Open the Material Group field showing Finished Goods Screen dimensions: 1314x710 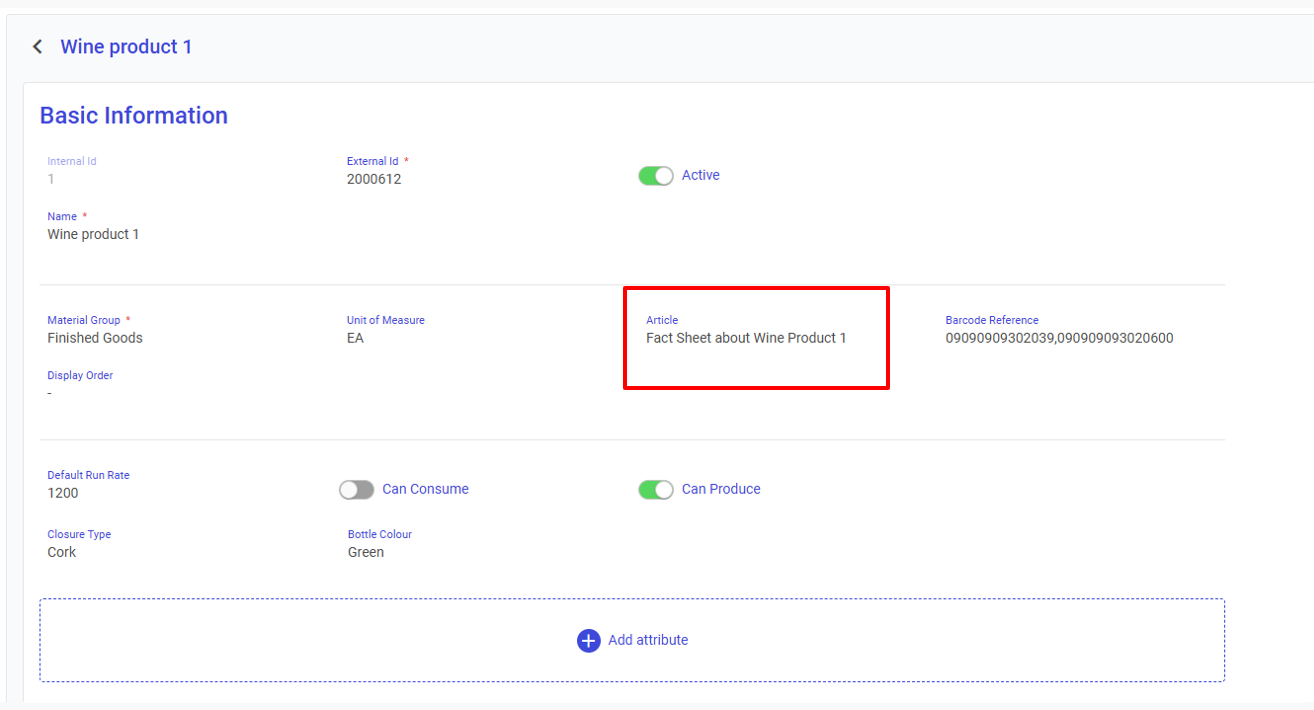point(95,338)
